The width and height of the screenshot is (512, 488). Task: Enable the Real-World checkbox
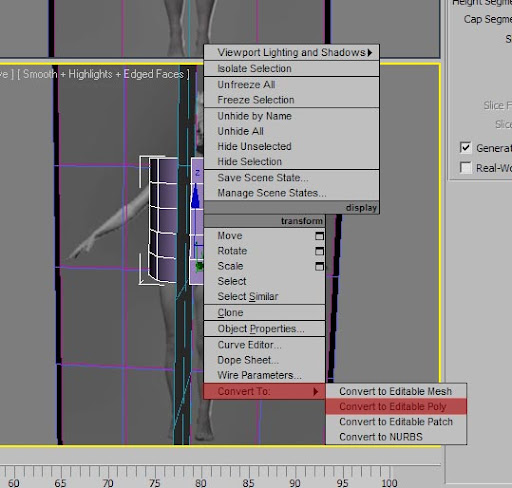(465, 168)
